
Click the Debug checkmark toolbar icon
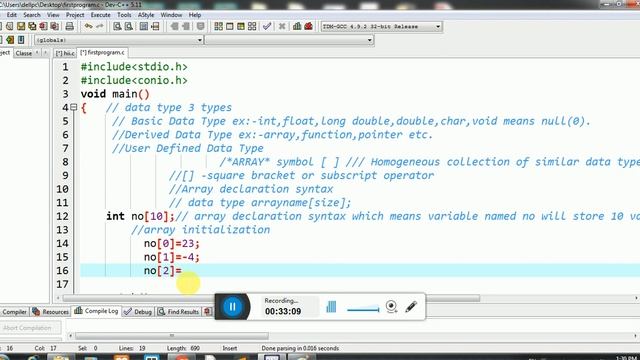[x=267, y=27]
